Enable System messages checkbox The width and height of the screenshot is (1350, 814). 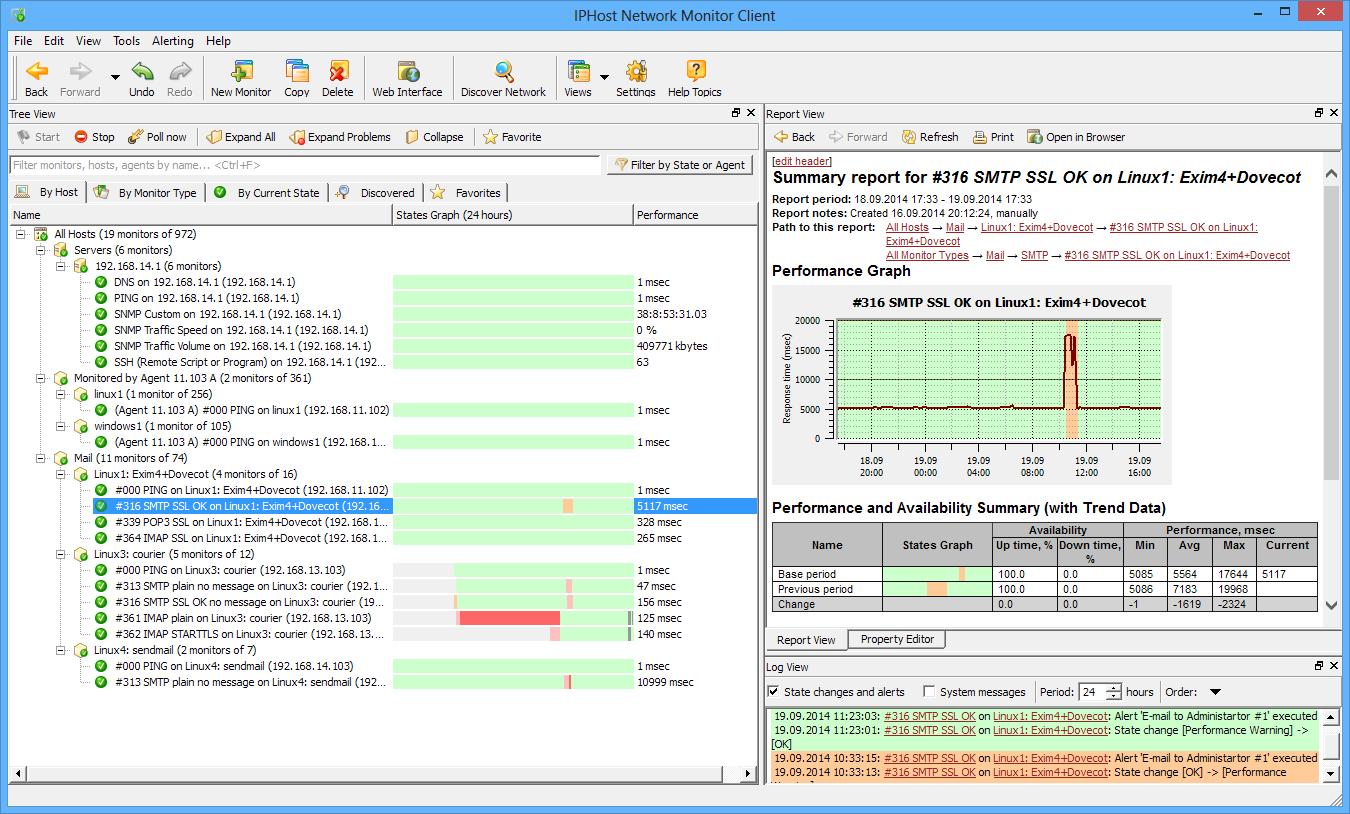tap(930, 691)
